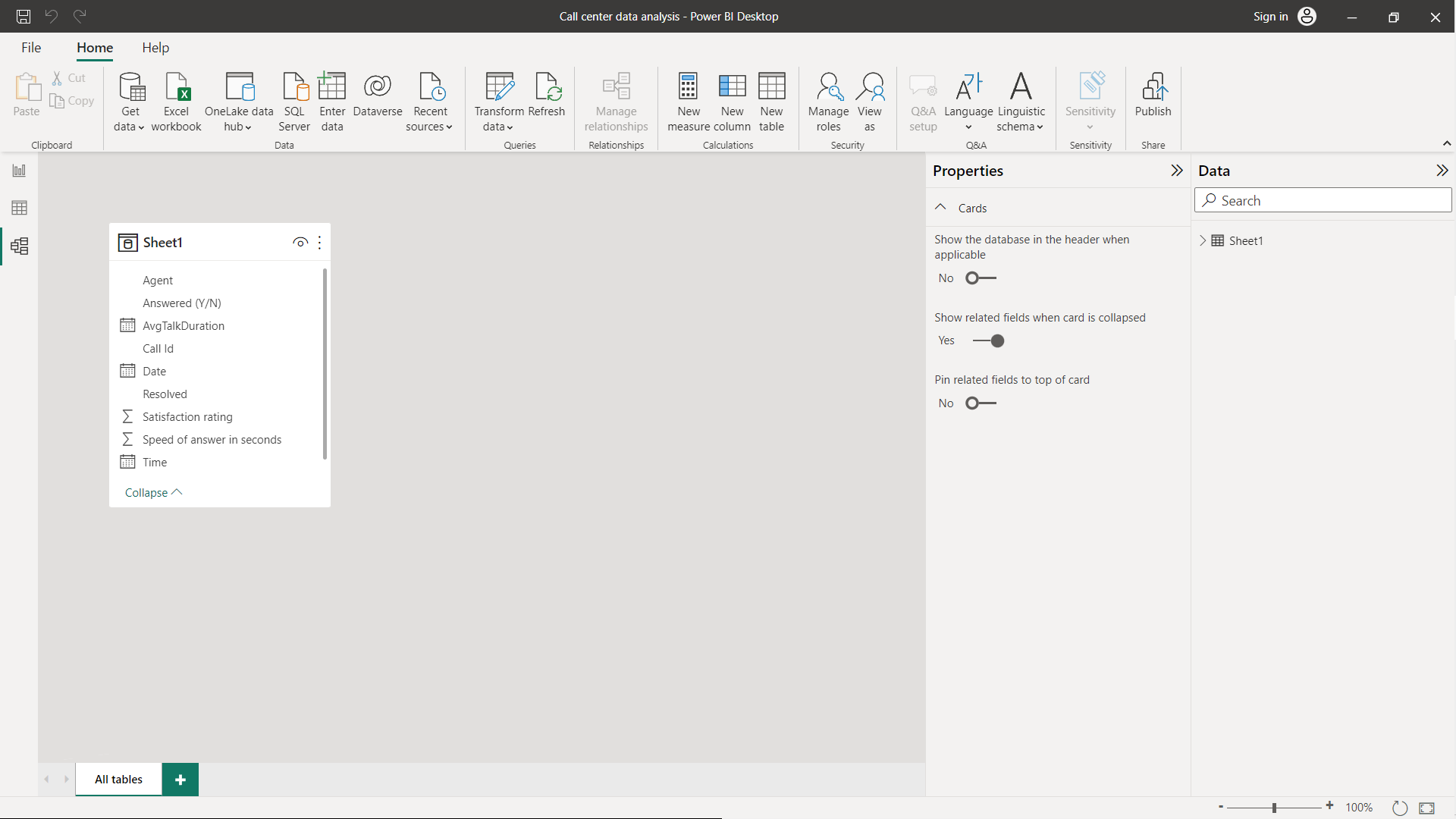This screenshot has width=1456, height=819.
Task: Expand Sheet1 in the Data pane
Action: tap(1203, 240)
